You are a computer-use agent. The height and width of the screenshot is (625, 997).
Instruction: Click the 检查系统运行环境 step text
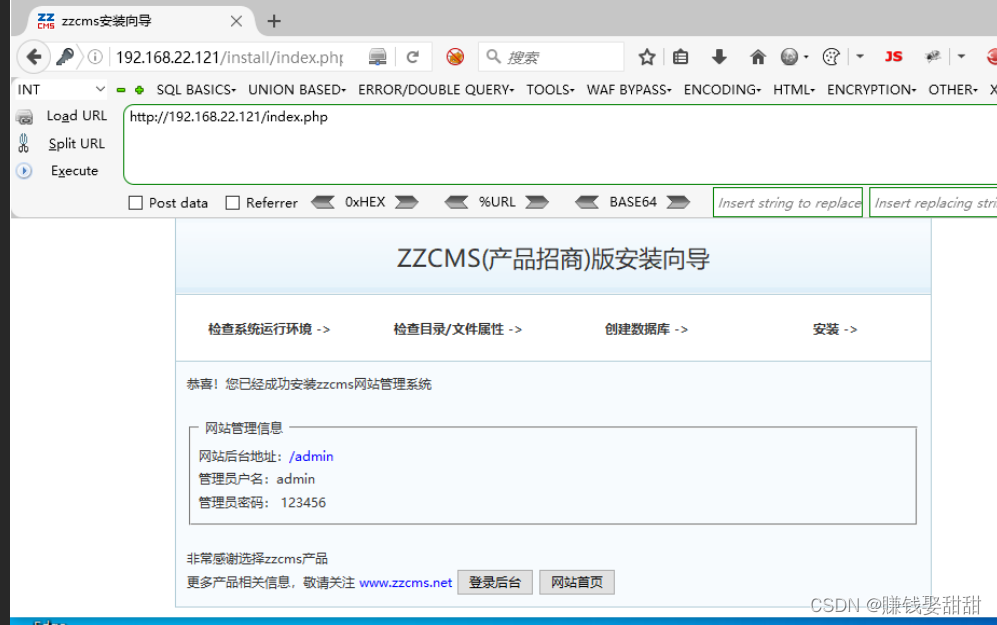point(260,329)
